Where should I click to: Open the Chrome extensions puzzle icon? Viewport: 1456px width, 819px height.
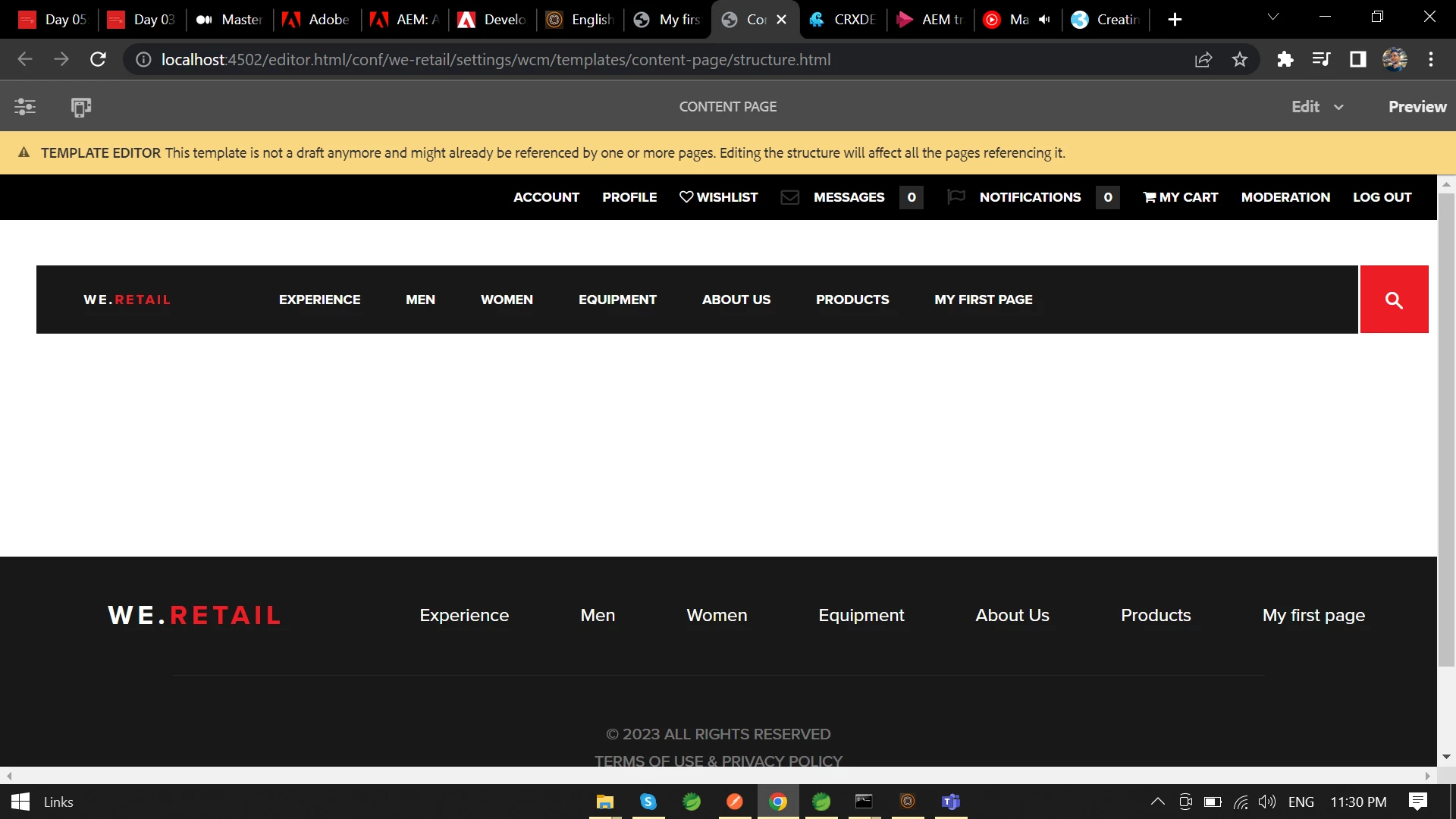click(x=1285, y=59)
